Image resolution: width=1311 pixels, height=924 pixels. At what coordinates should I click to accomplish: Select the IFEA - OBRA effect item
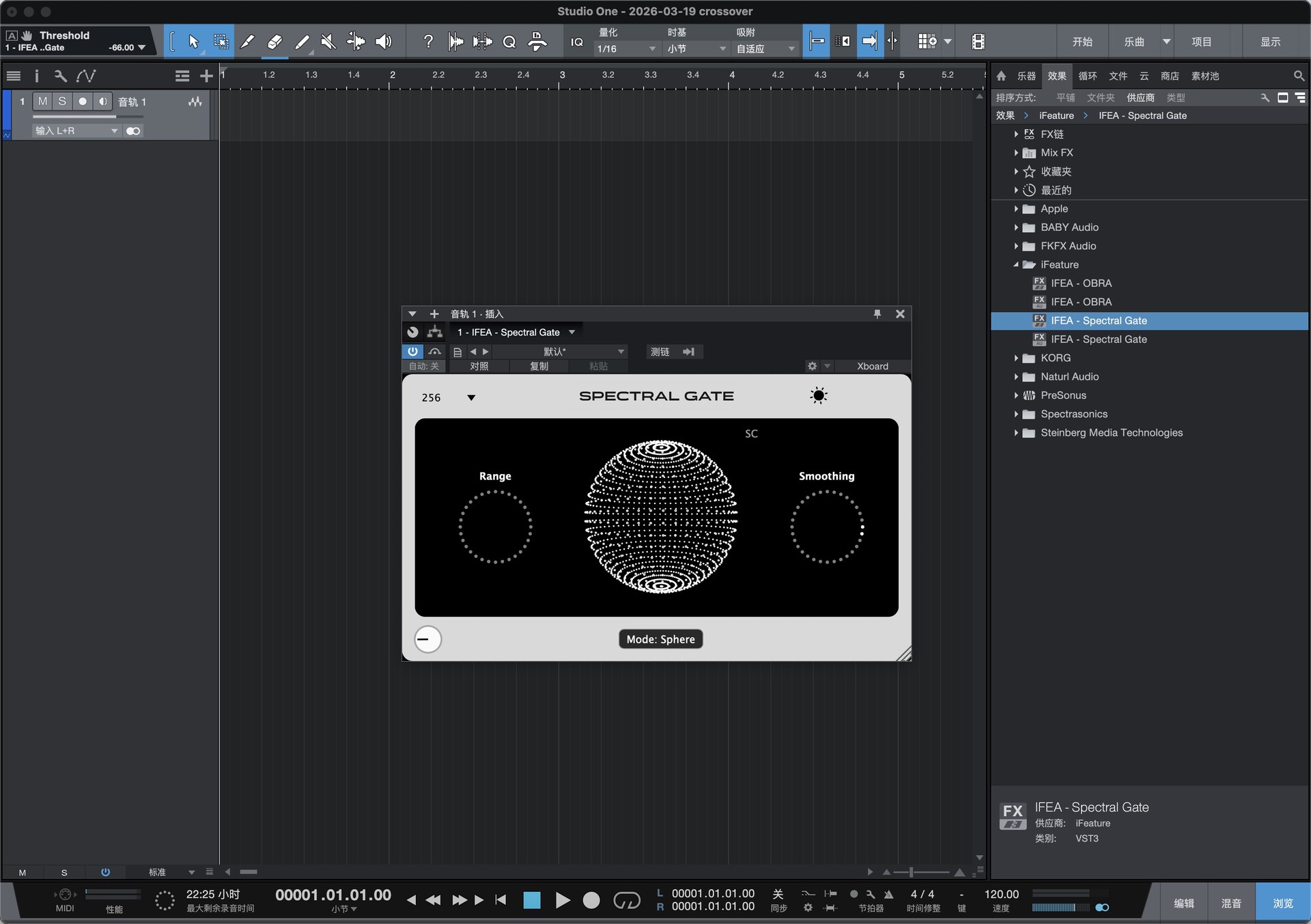pyautogui.click(x=1081, y=283)
